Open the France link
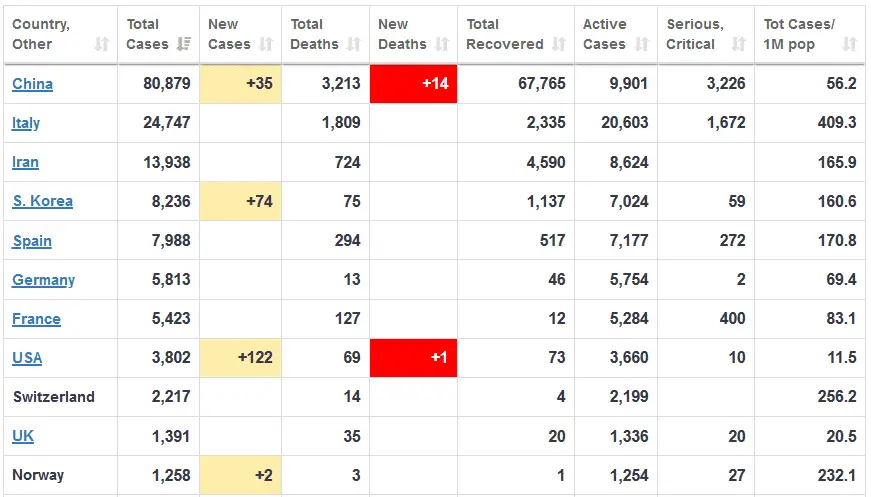871x497 pixels. pos(36,319)
